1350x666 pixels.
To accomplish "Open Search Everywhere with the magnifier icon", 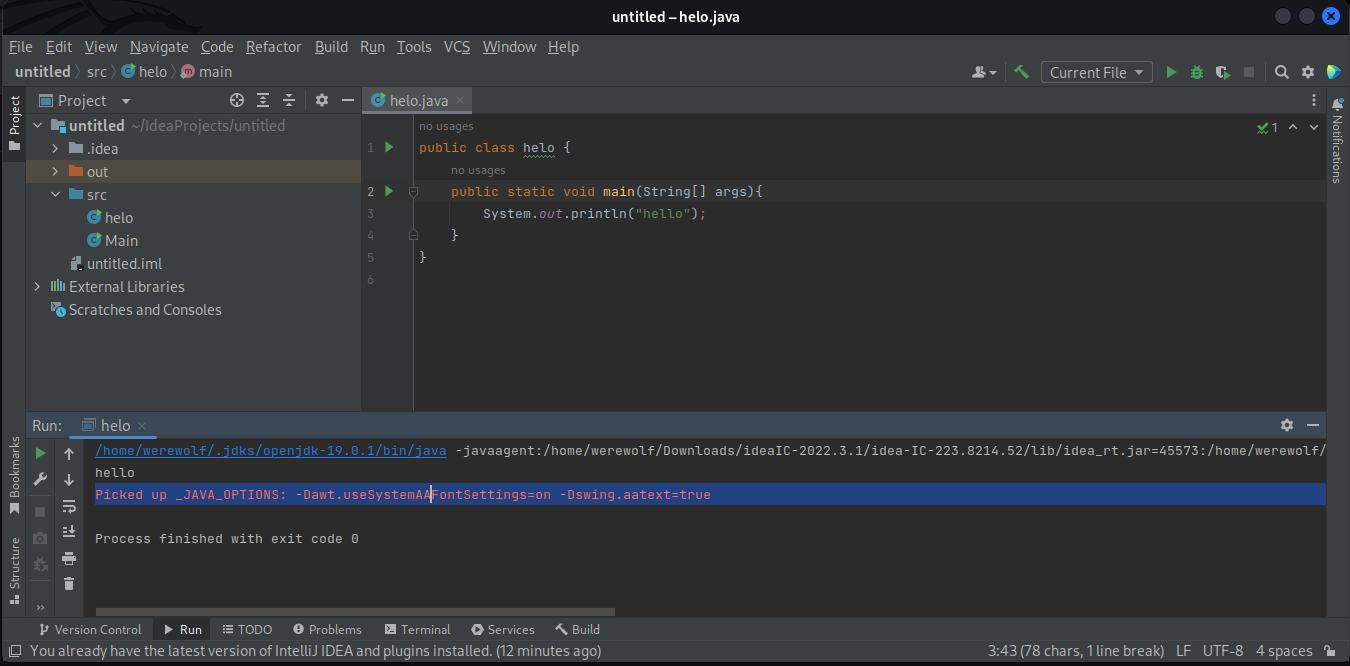I will (x=1281, y=72).
